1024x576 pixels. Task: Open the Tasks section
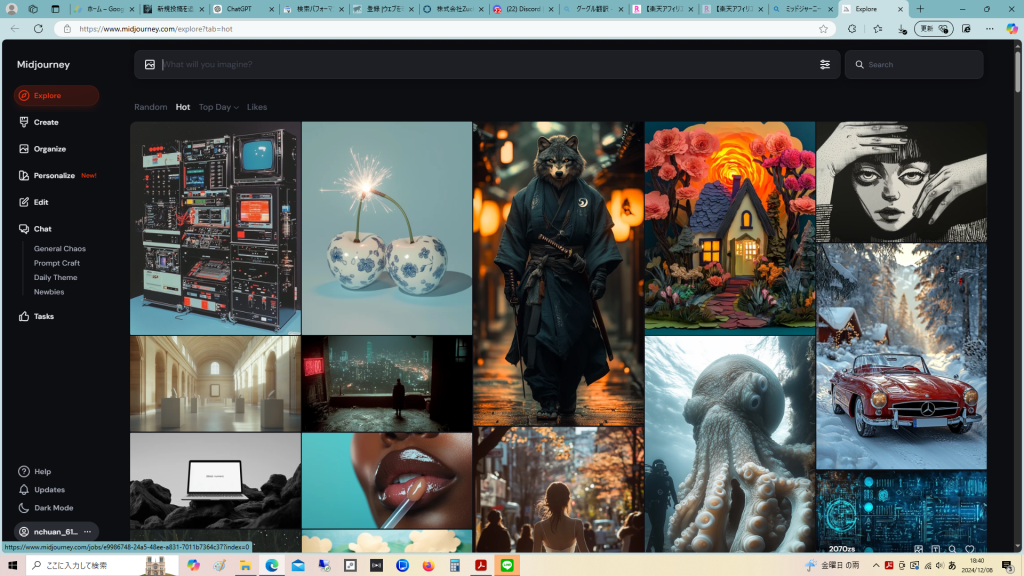(43, 316)
